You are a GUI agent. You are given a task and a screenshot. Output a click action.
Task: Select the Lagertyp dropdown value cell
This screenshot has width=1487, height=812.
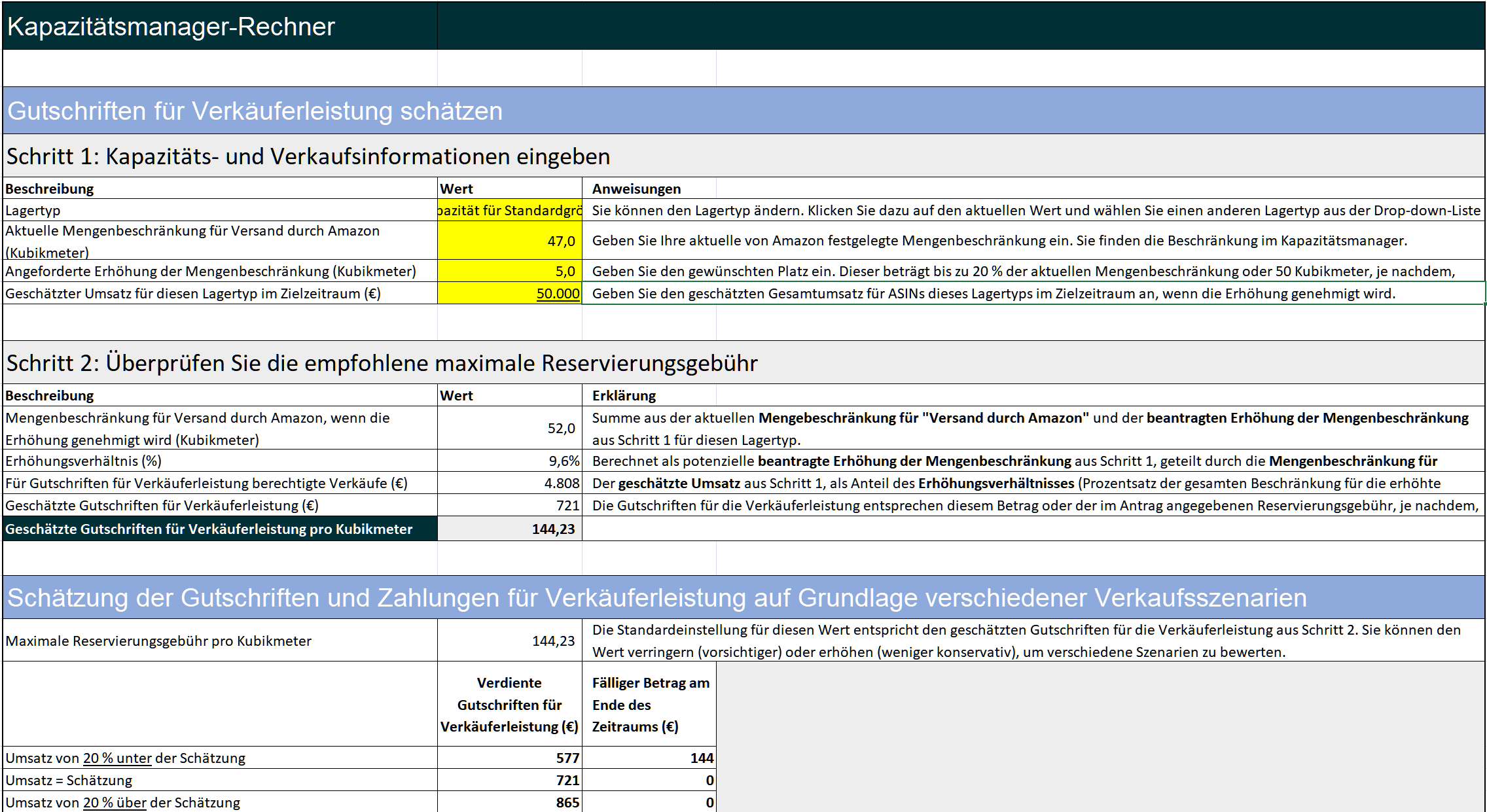[509, 210]
